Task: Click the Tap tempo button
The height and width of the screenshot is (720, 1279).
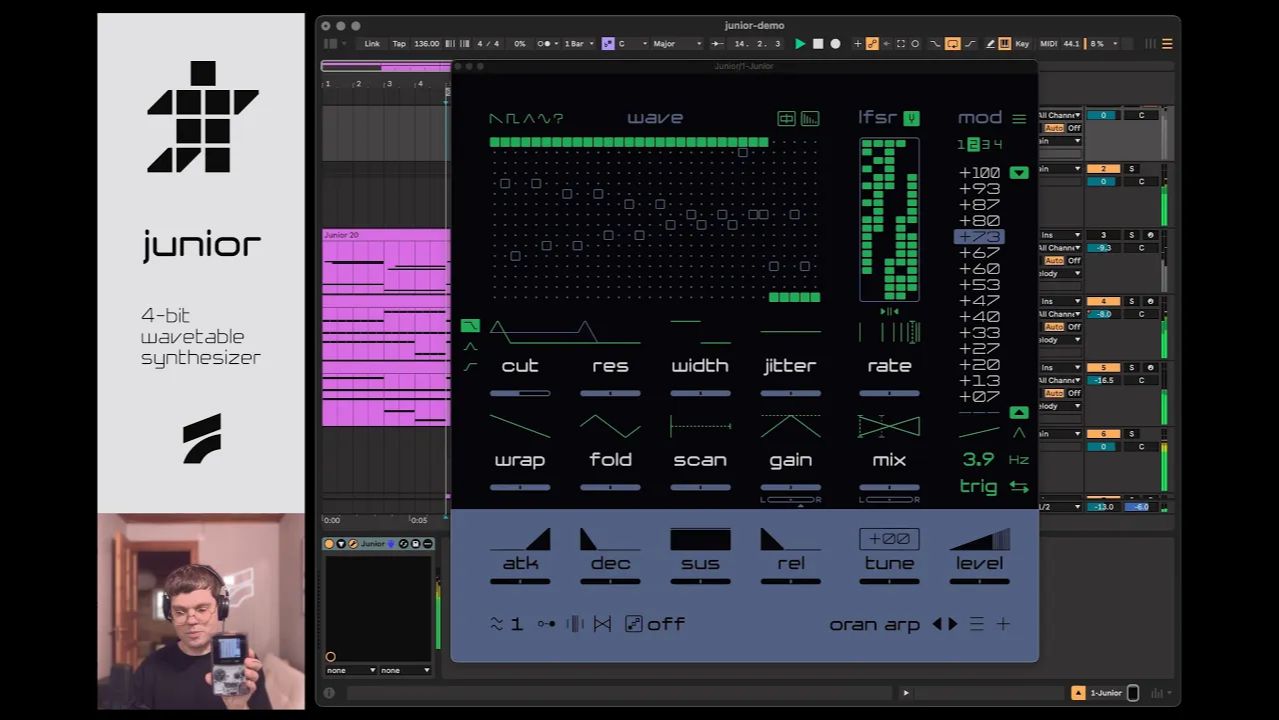Action: point(399,44)
